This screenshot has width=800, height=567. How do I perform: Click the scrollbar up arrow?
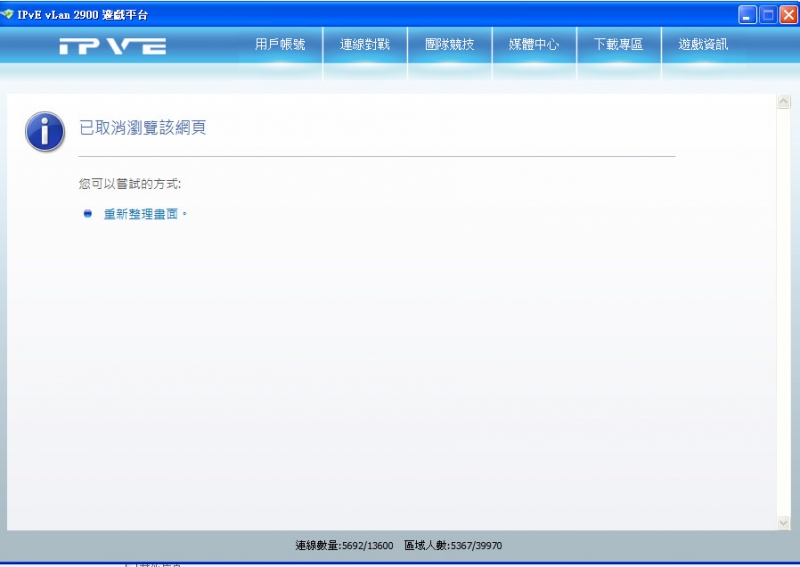(x=784, y=101)
